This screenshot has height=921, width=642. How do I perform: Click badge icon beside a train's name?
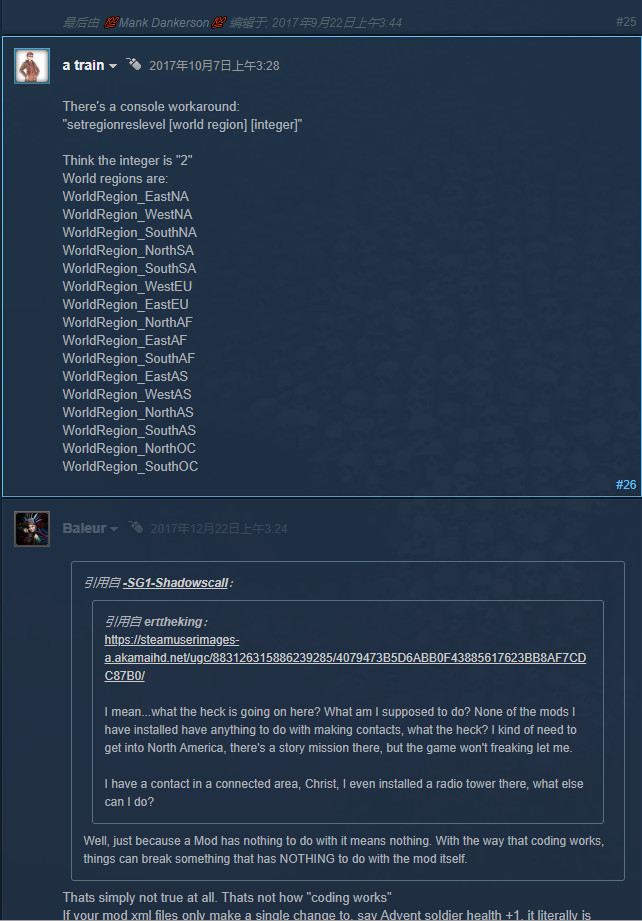(134, 64)
